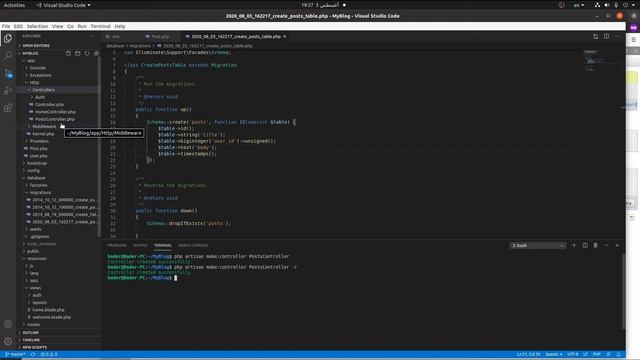Change PHP language mode in status bar
Viewport: 640px width, 360px height.
click(x=596, y=354)
